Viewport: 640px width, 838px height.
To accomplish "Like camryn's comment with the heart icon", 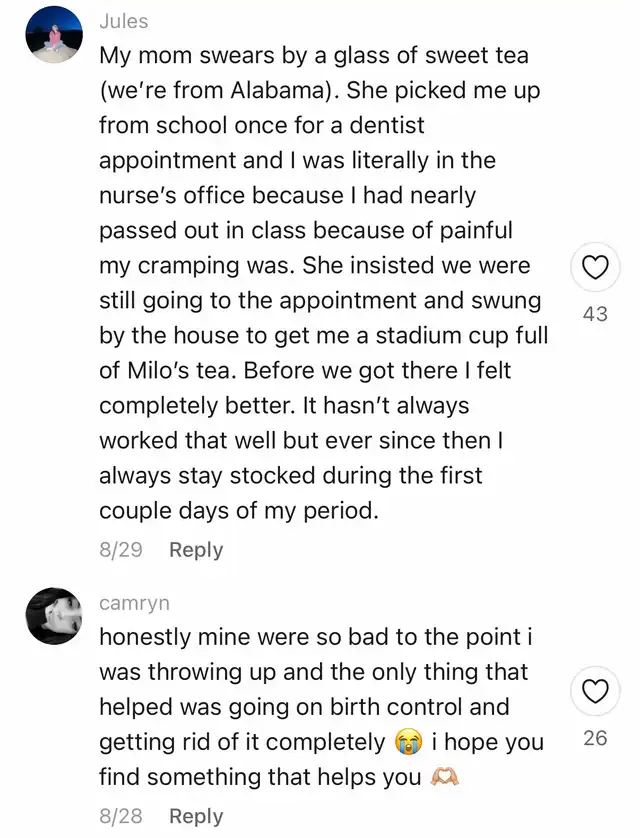I will click(x=595, y=691).
